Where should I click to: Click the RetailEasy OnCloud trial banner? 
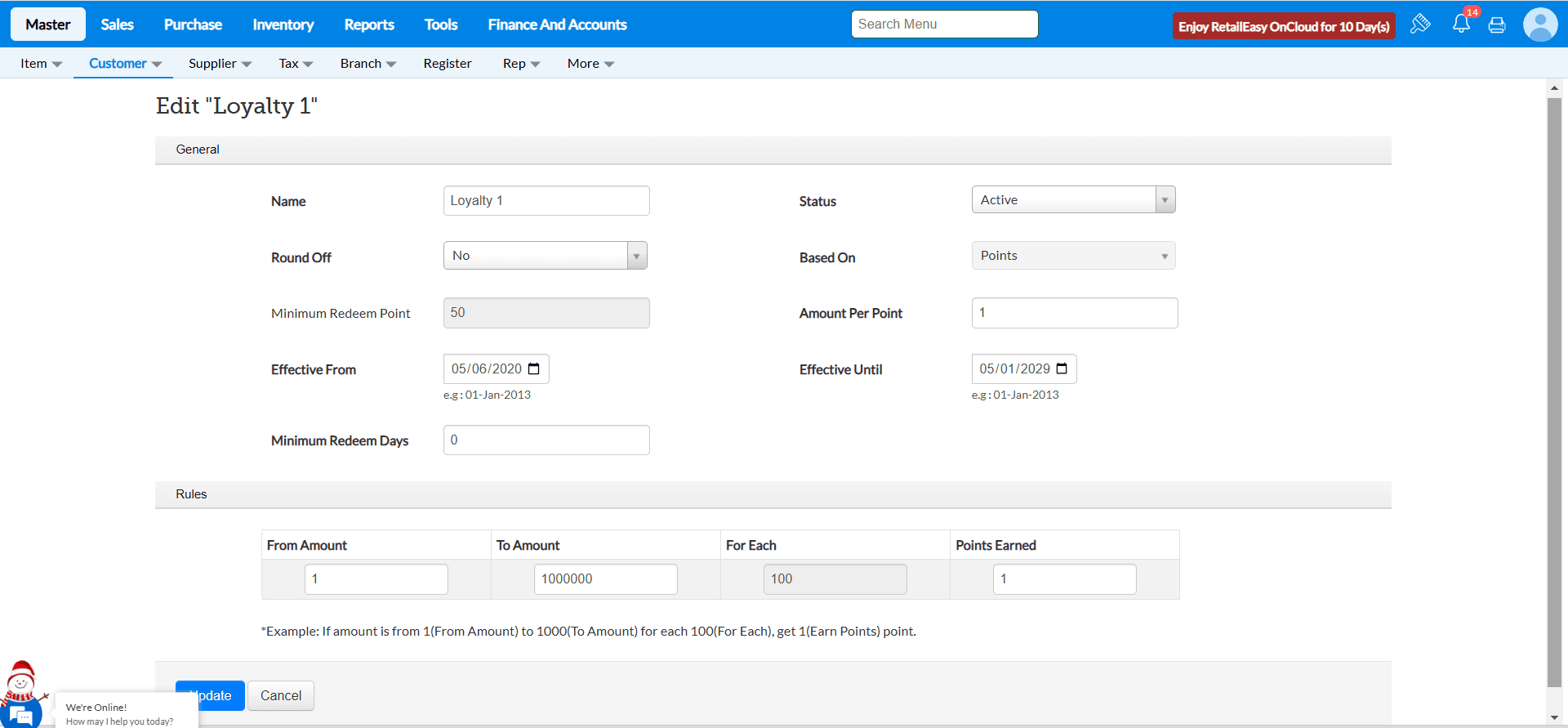[x=1283, y=26]
